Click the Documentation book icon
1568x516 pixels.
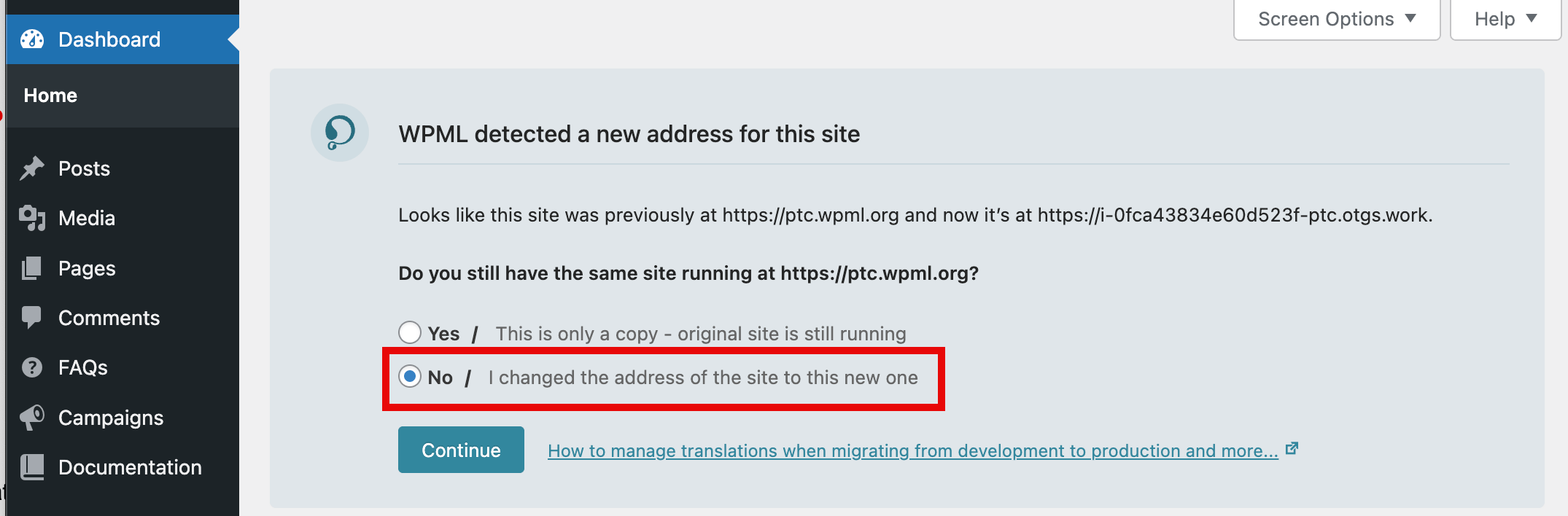coord(32,467)
